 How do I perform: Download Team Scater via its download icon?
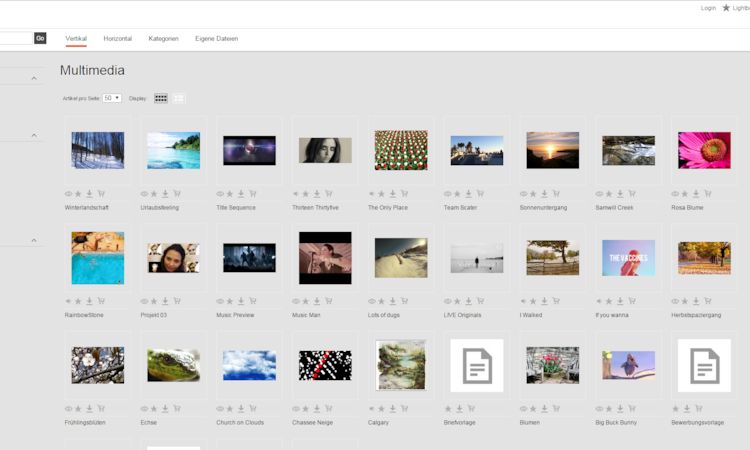[468, 194]
